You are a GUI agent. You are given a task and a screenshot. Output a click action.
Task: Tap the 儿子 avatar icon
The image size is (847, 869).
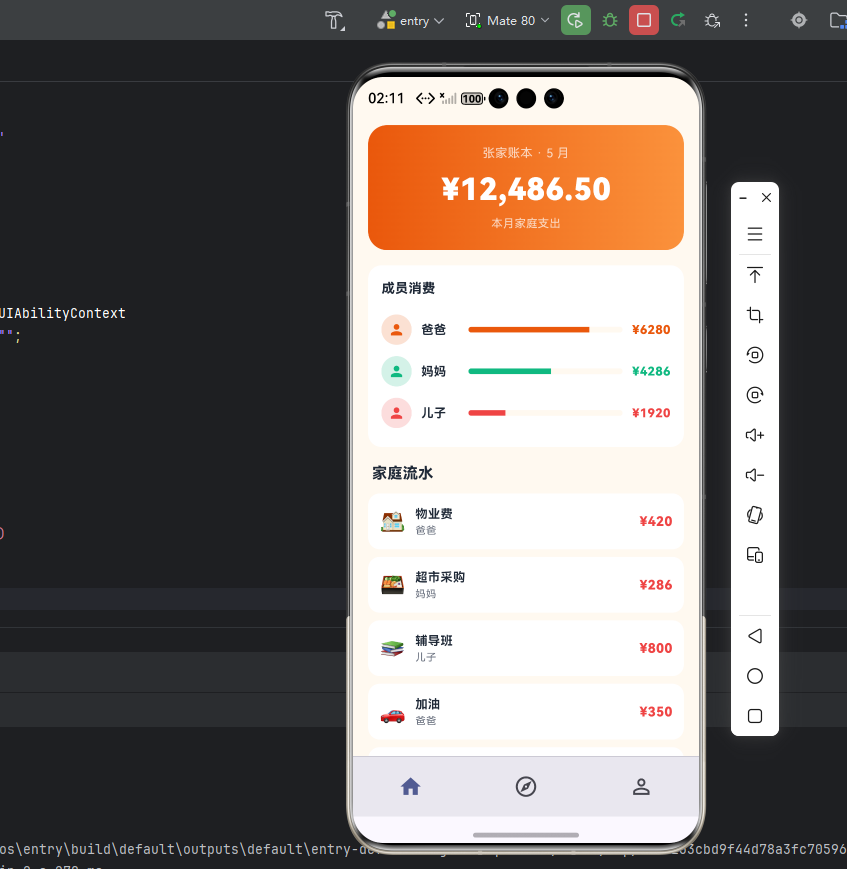(x=396, y=413)
